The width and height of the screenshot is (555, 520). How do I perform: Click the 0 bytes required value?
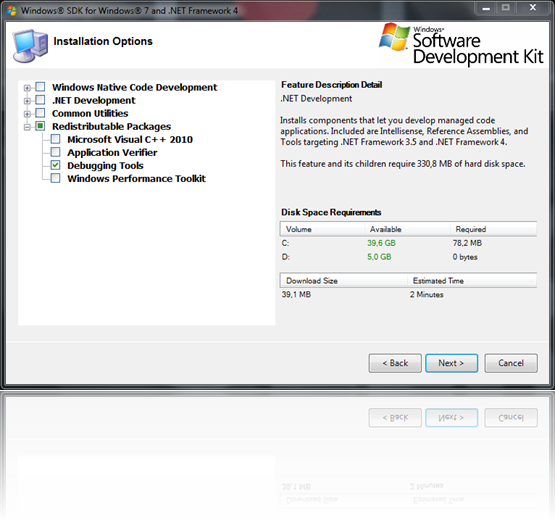pos(465,257)
